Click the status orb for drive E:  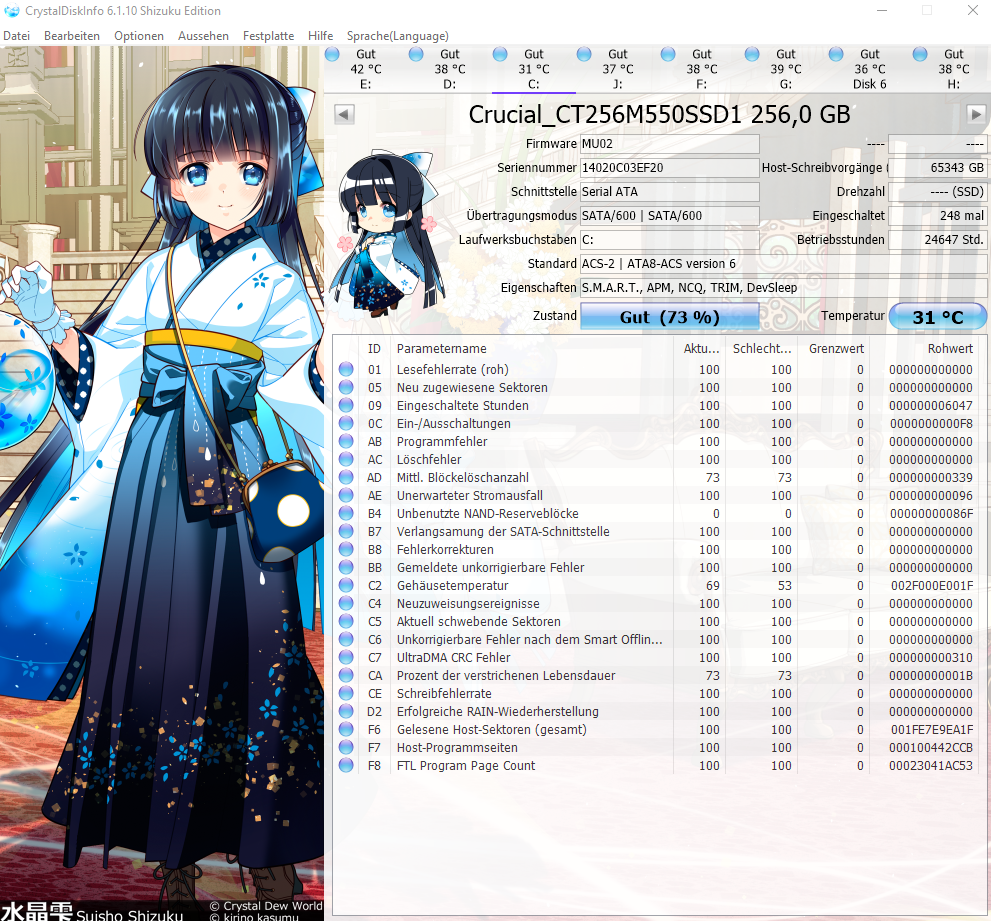click(332, 54)
